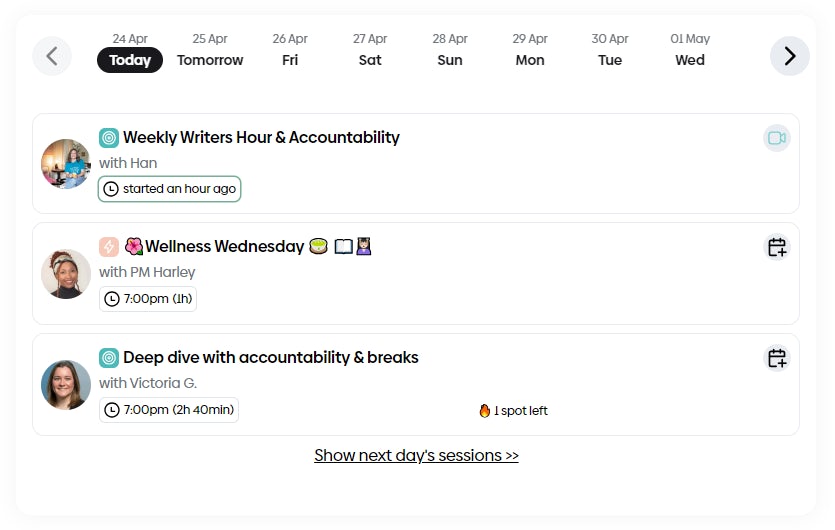Select the Today 24 Apr tab
This screenshot has width=835, height=530.
coord(130,51)
